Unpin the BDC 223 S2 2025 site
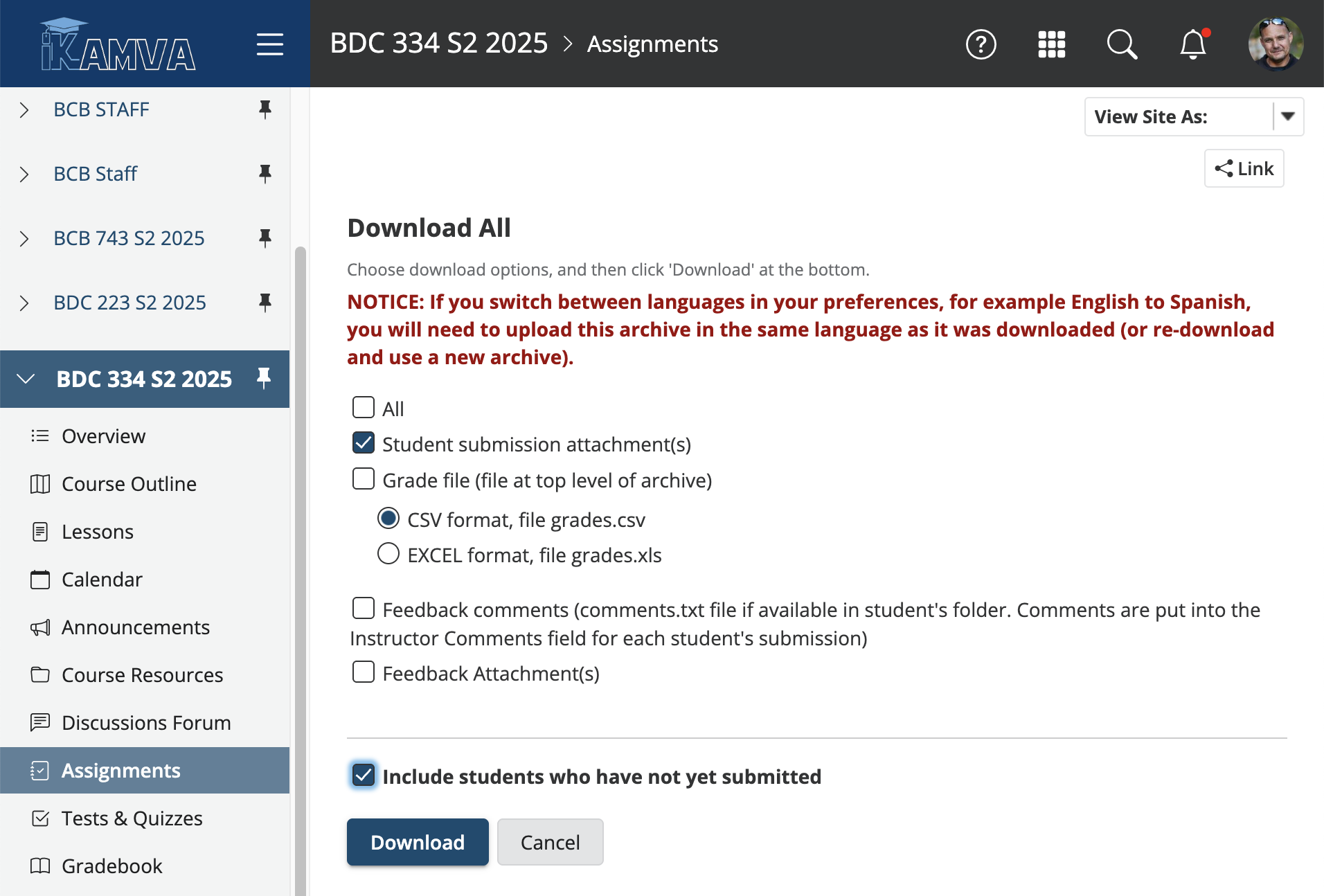 pos(265,303)
